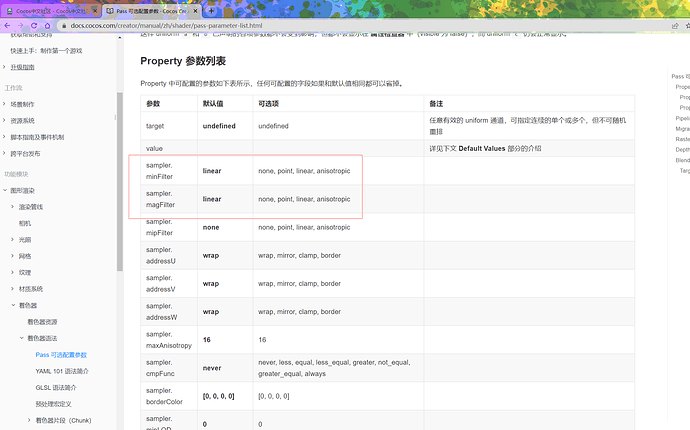
Task: Close the Cocos中文社区 tab
Action: [x=95, y=11]
